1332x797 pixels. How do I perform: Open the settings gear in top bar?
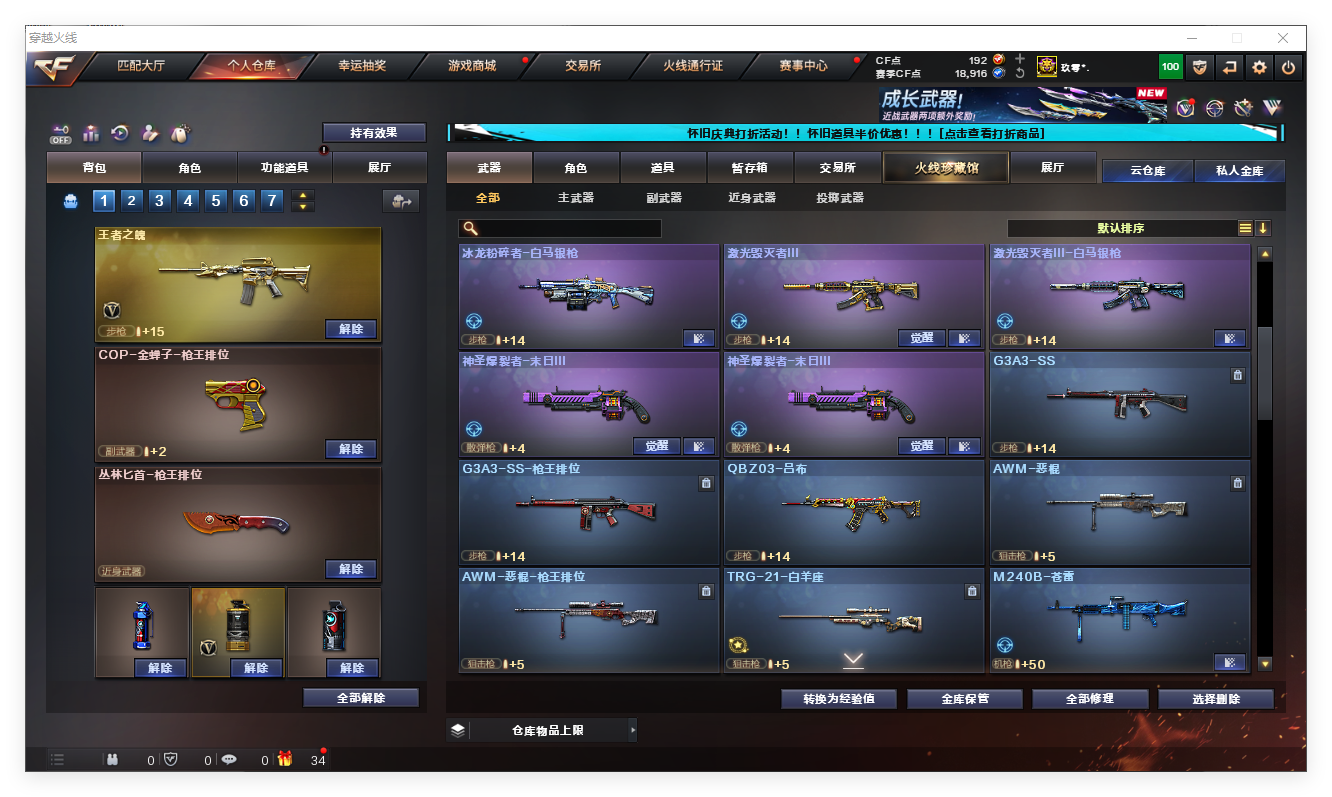[x=1259, y=67]
